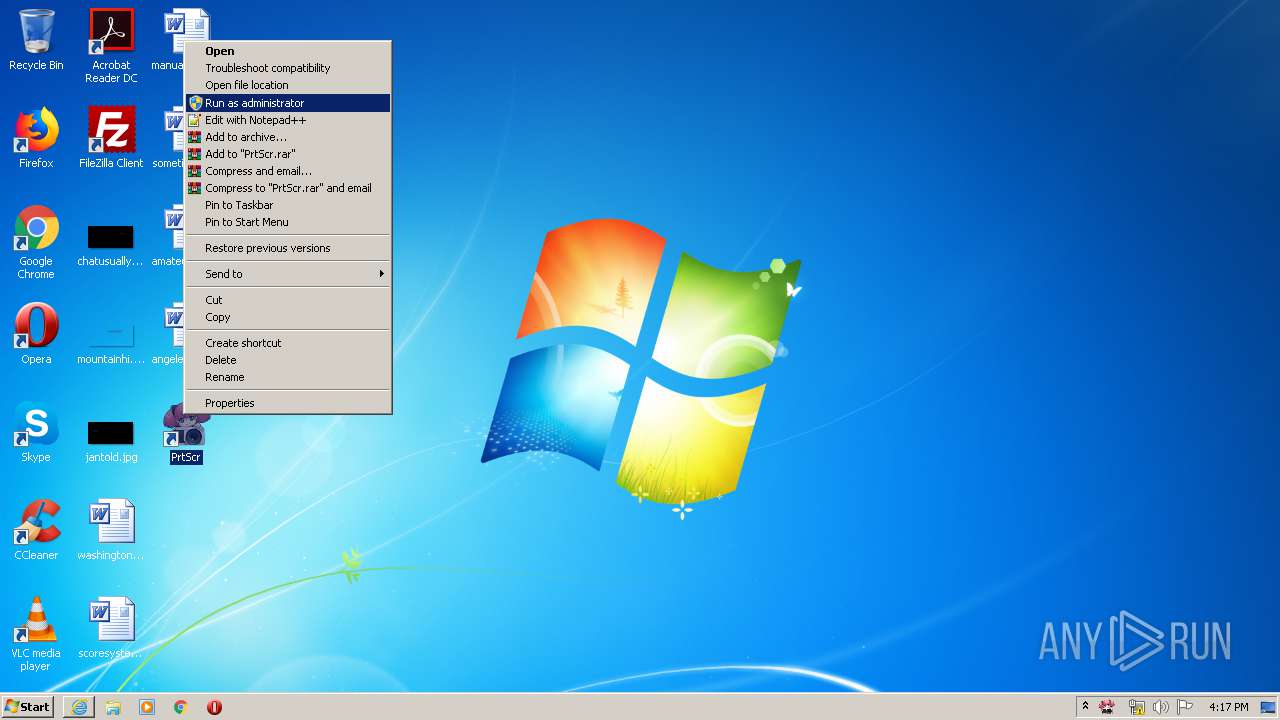The height and width of the screenshot is (720, 1280).
Task: Select Create shortcut entry
Action: pyautogui.click(x=288, y=343)
